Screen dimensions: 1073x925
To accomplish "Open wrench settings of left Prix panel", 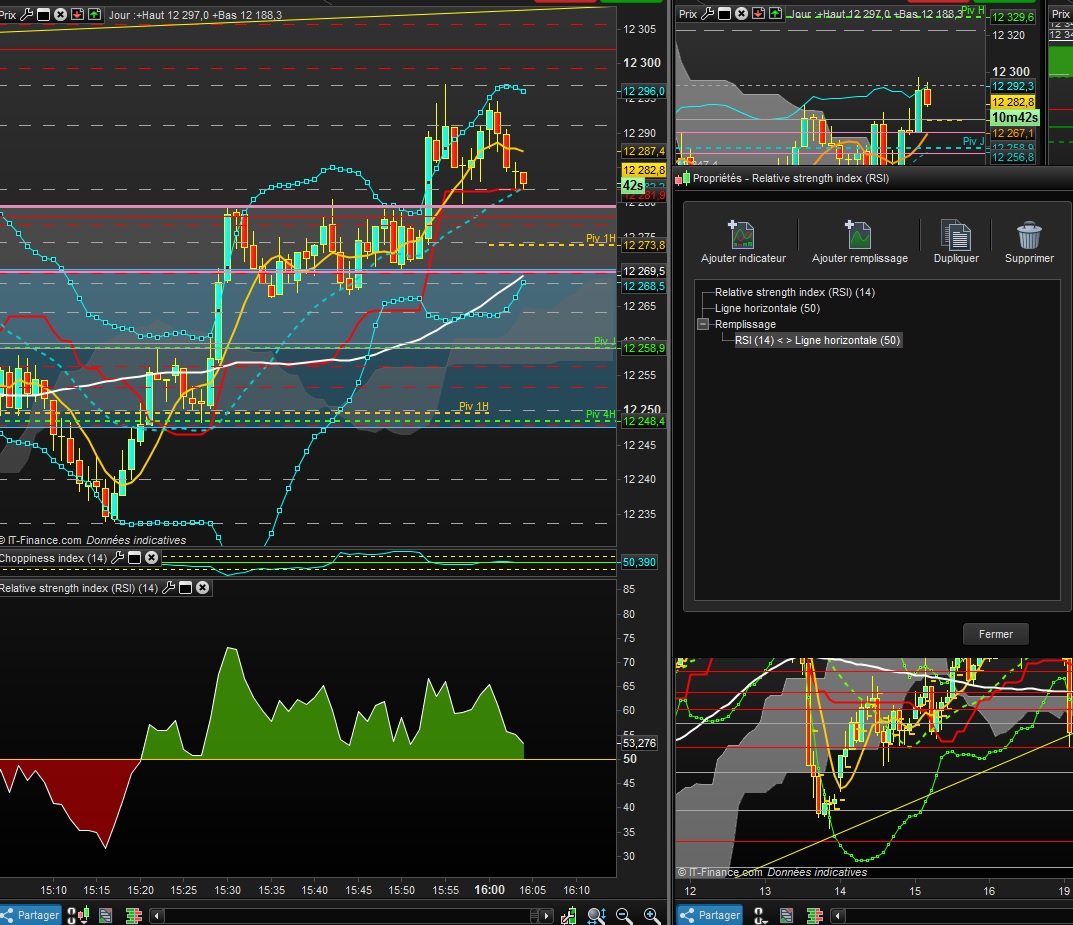I will (x=27, y=15).
